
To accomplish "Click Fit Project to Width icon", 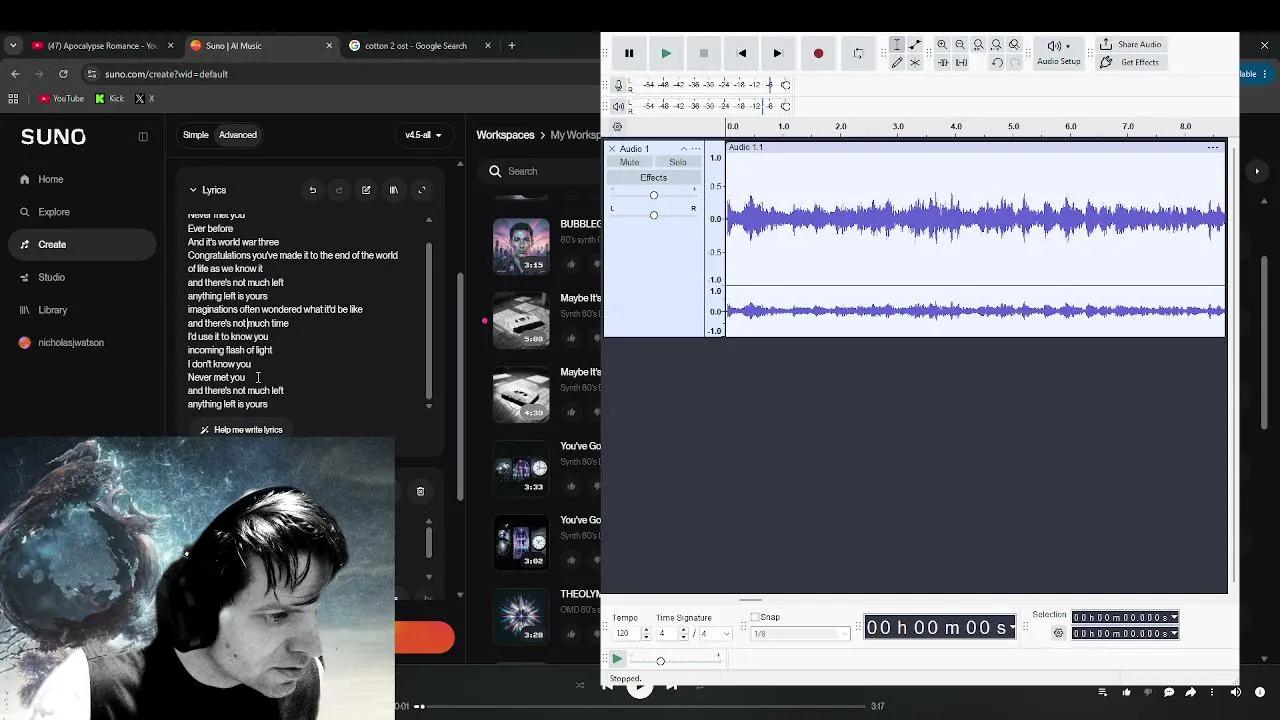I will 996,45.
